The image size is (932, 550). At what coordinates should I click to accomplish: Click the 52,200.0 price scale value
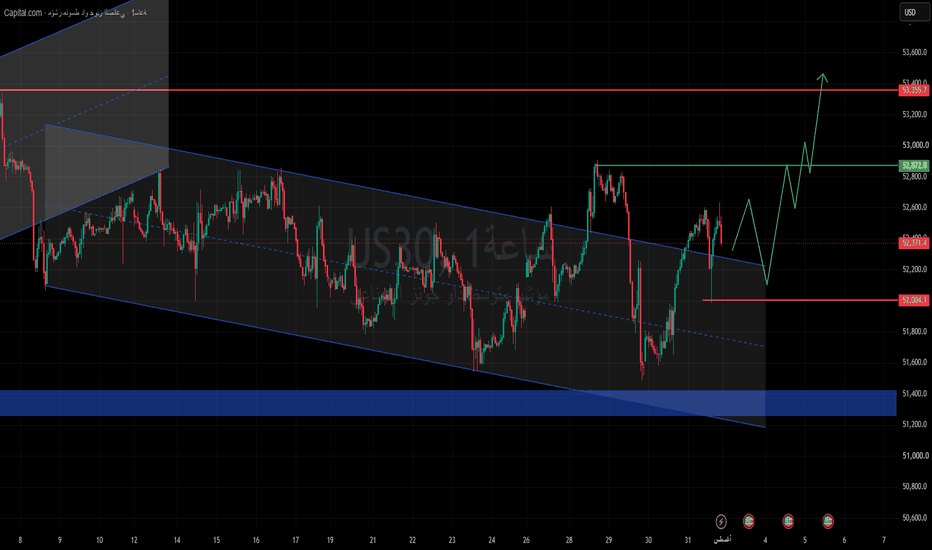tap(914, 269)
